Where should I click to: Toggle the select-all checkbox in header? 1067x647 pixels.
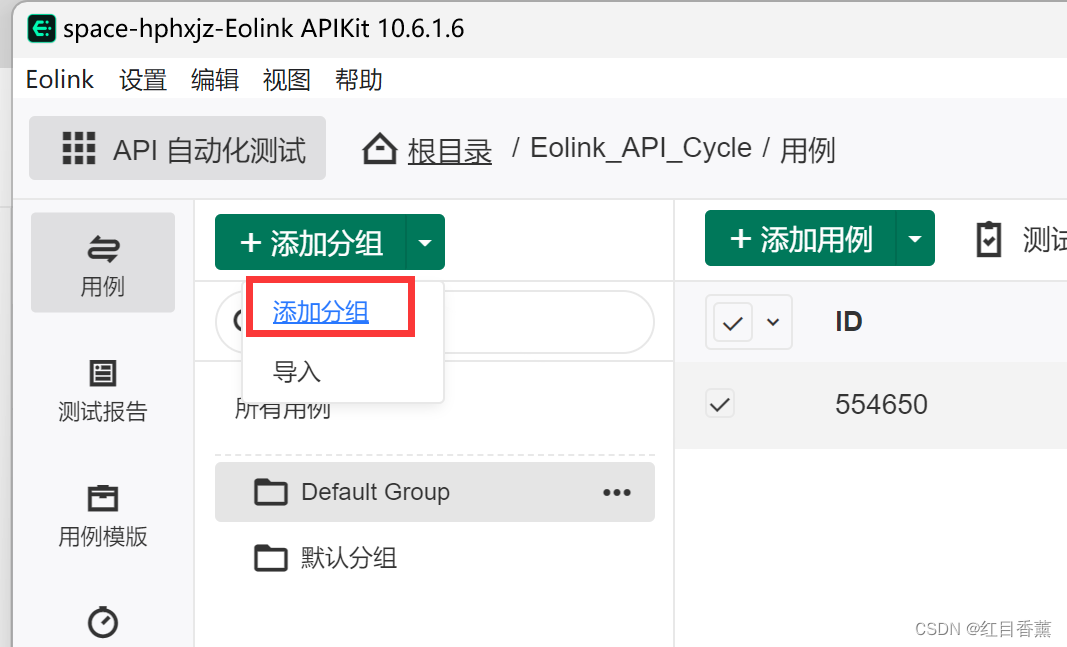click(x=733, y=322)
